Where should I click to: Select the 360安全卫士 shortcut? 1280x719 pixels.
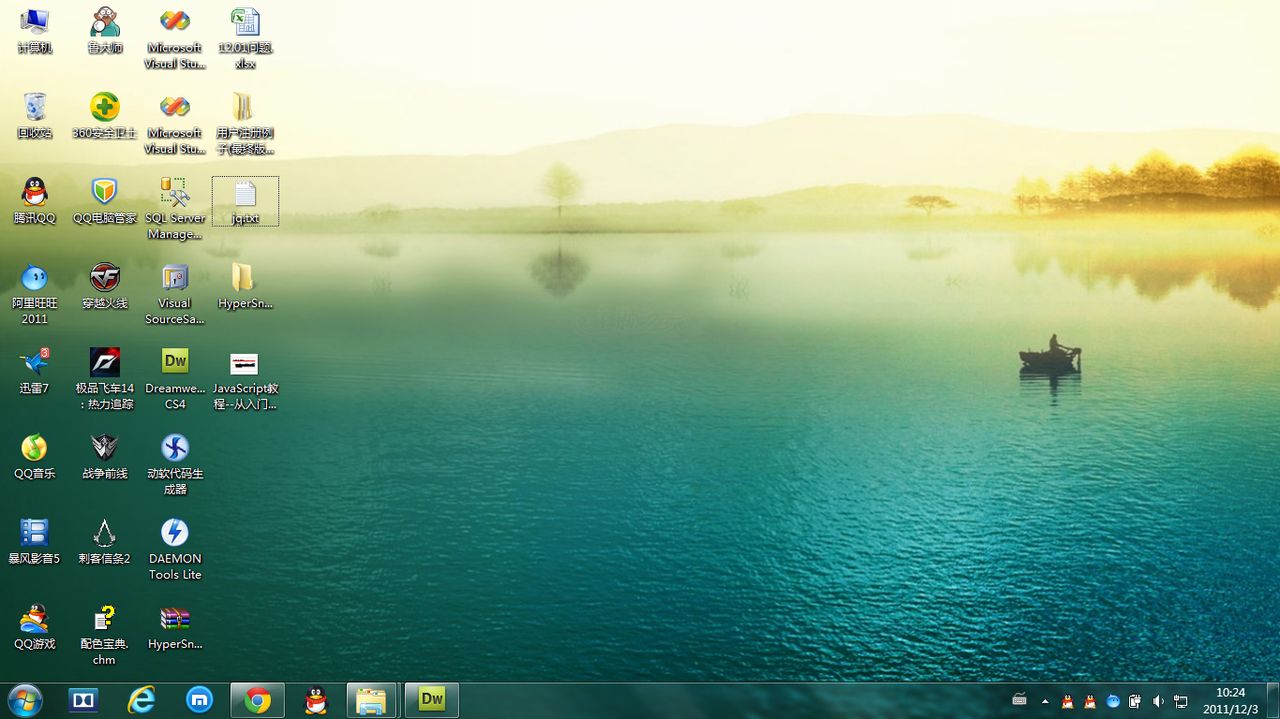coord(104,116)
